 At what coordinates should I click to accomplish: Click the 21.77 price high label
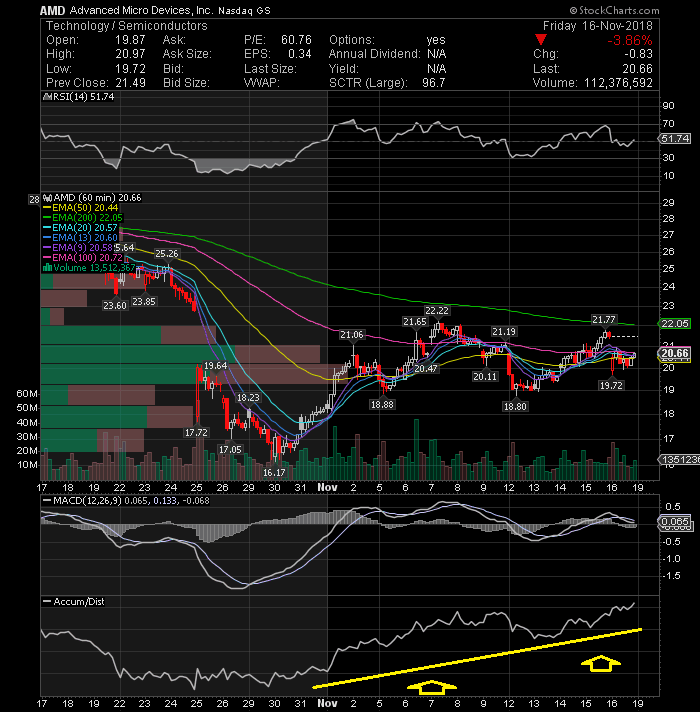pos(604,320)
